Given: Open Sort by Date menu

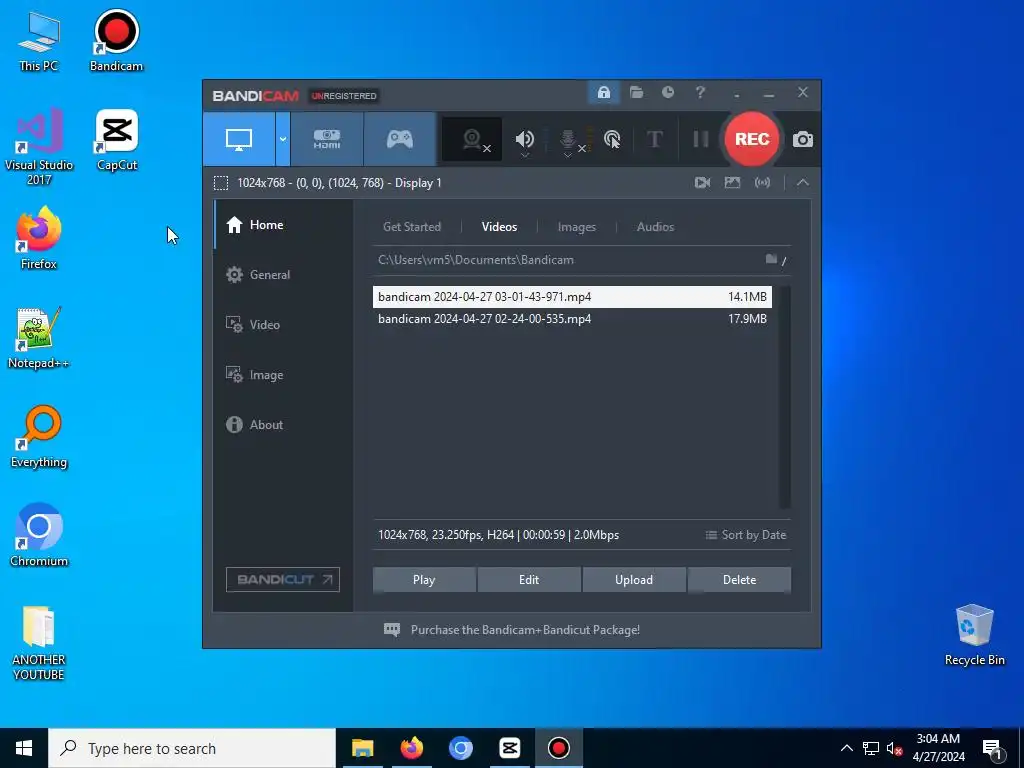Looking at the screenshot, I should pyautogui.click(x=746, y=535).
